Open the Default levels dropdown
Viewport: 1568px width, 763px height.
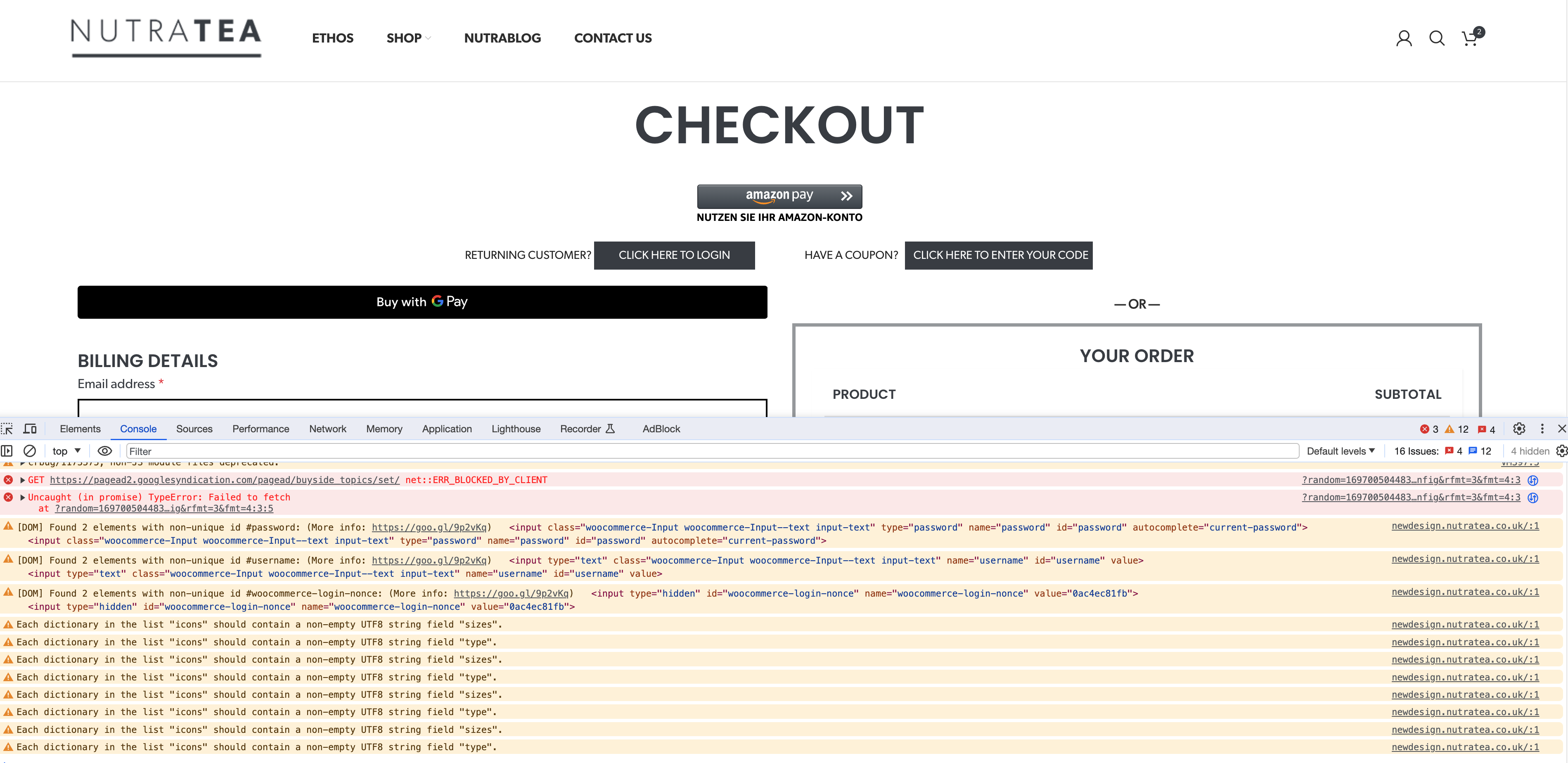click(x=1341, y=450)
